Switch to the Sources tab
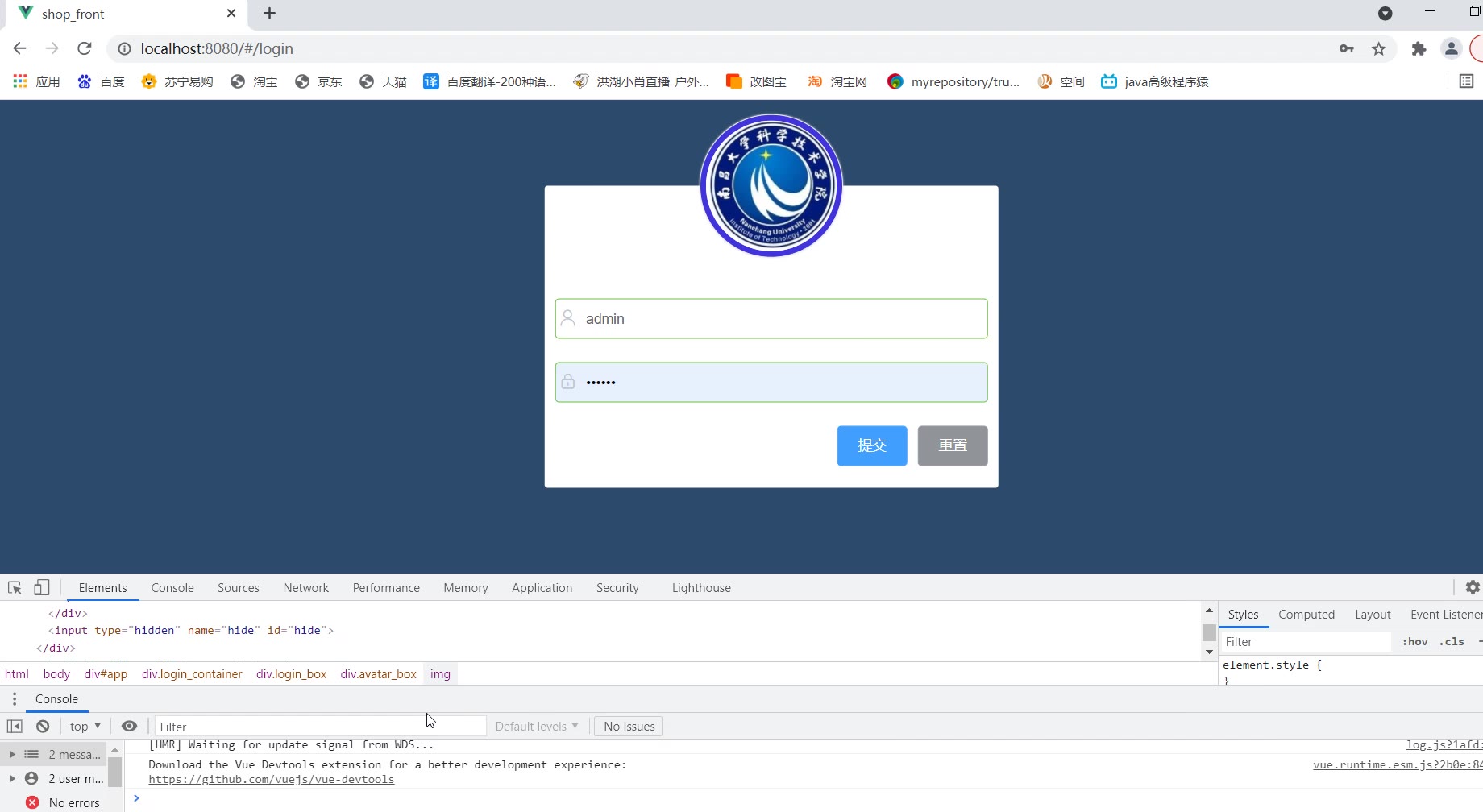The image size is (1483, 812). click(x=239, y=588)
